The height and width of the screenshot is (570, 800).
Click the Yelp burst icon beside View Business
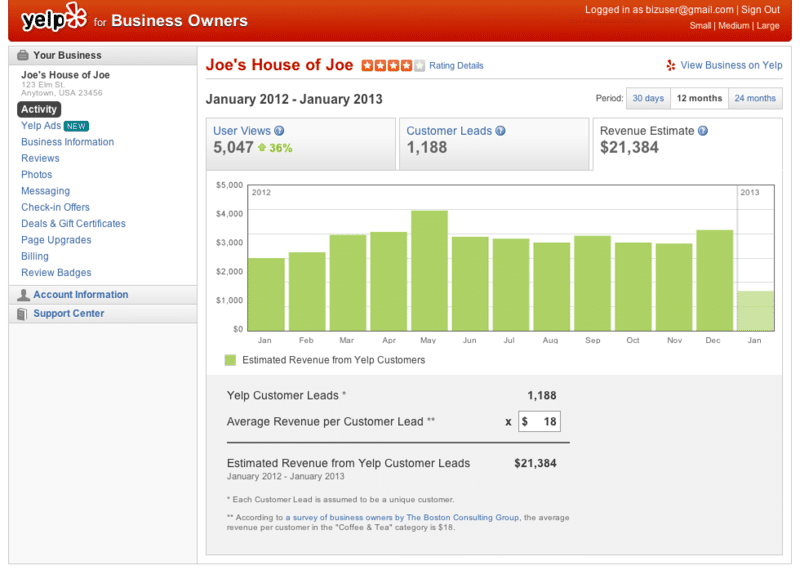(670, 65)
